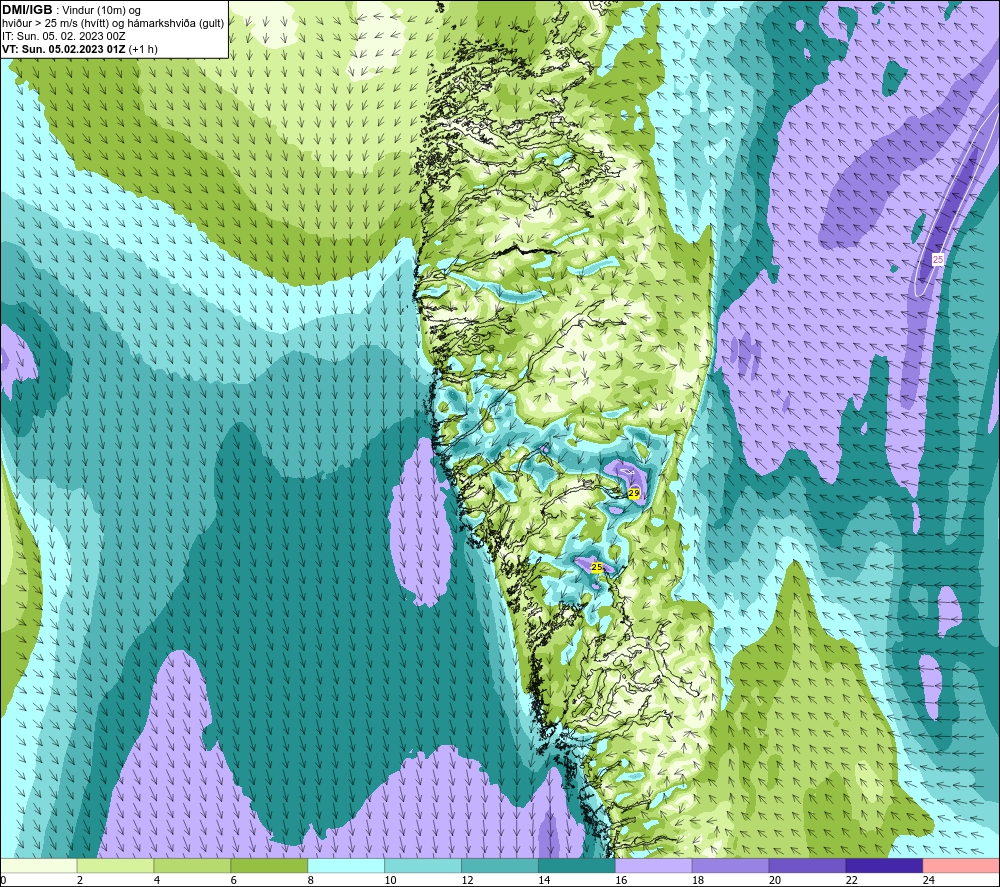Screen dimensions: 1000x887
Task: Click the legend tick label "4"
Action: click(157, 880)
